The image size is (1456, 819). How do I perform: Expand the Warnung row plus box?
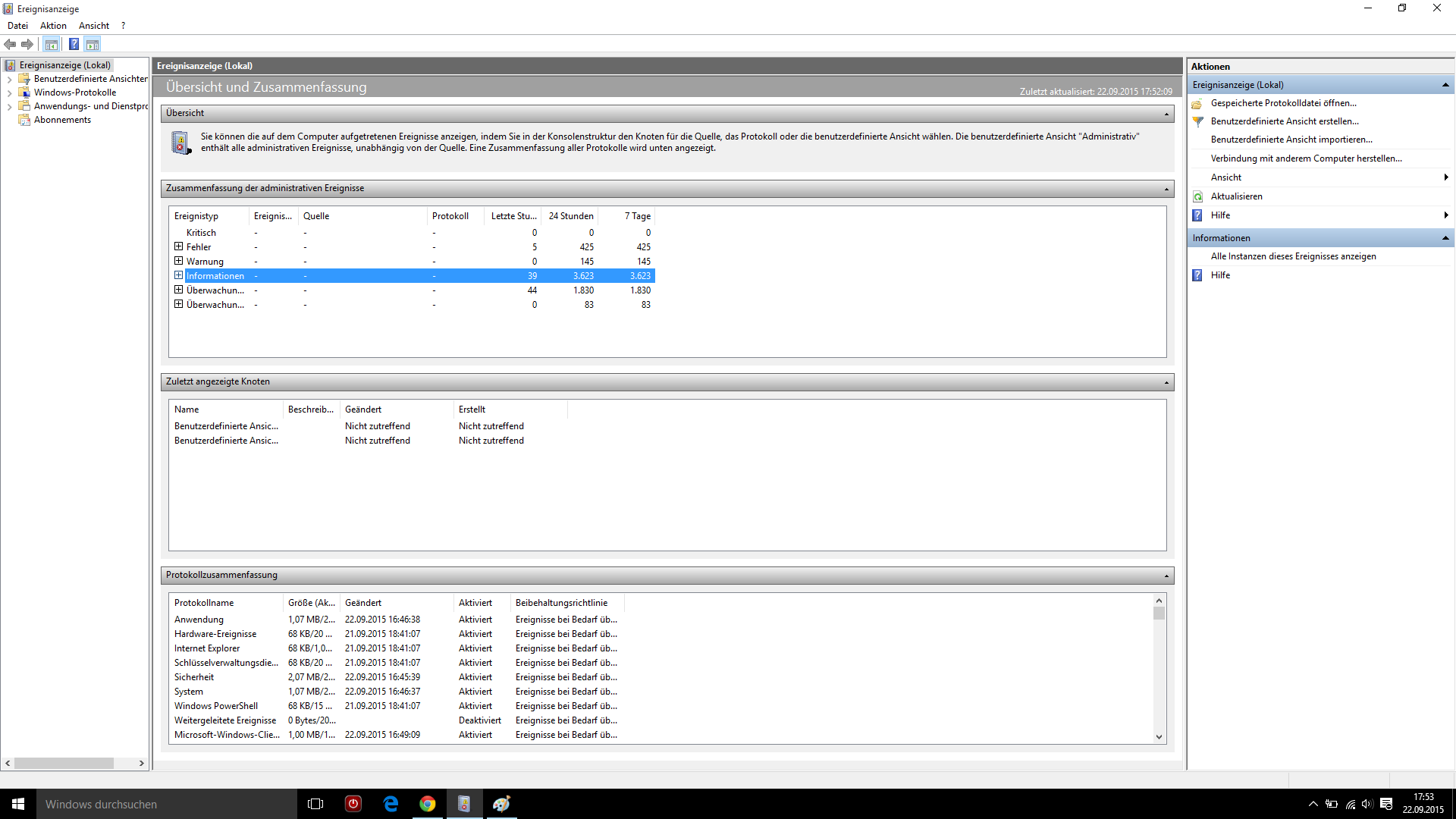point(179,261)
